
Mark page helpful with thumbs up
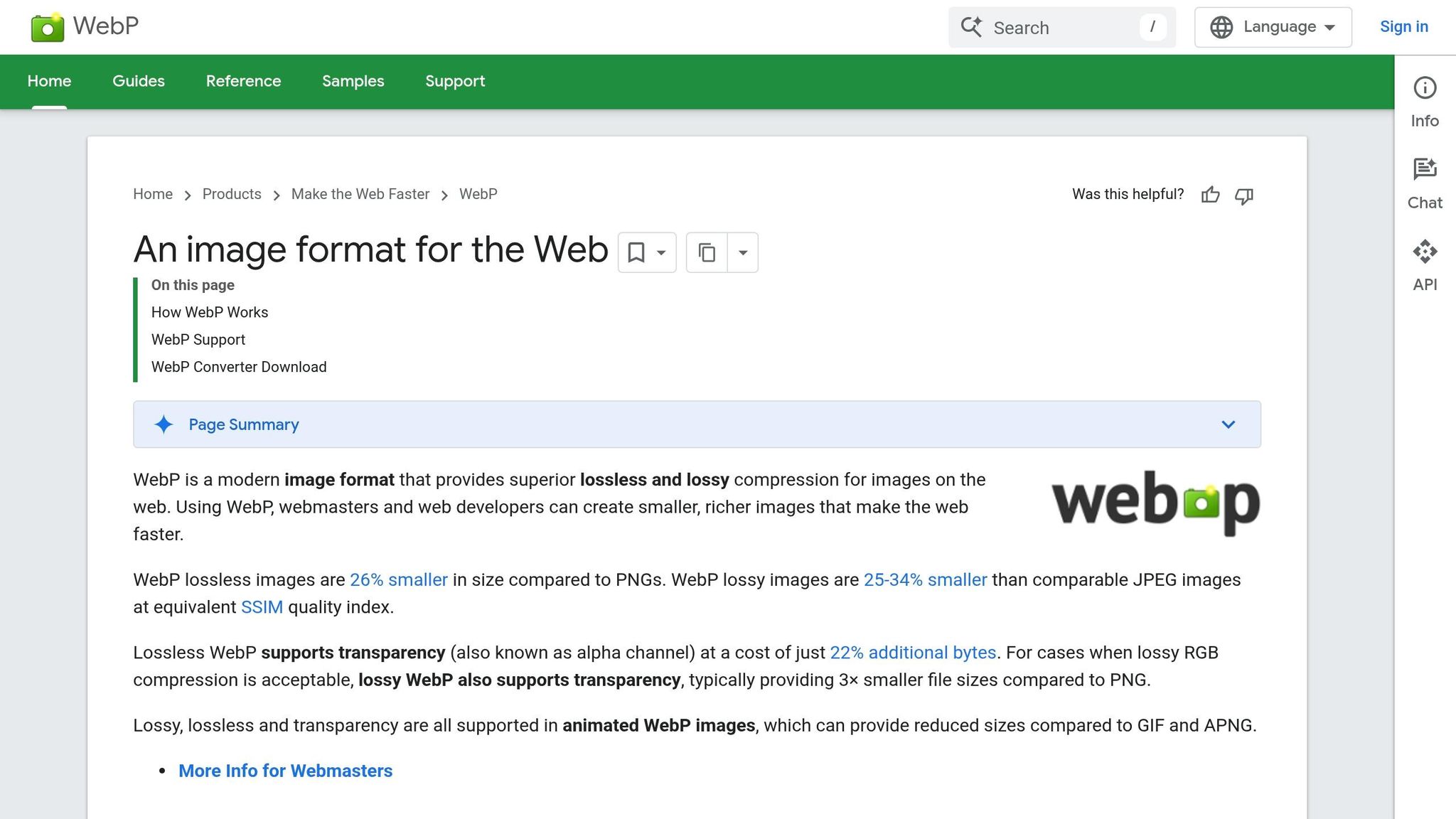[x=1210, y=195]
